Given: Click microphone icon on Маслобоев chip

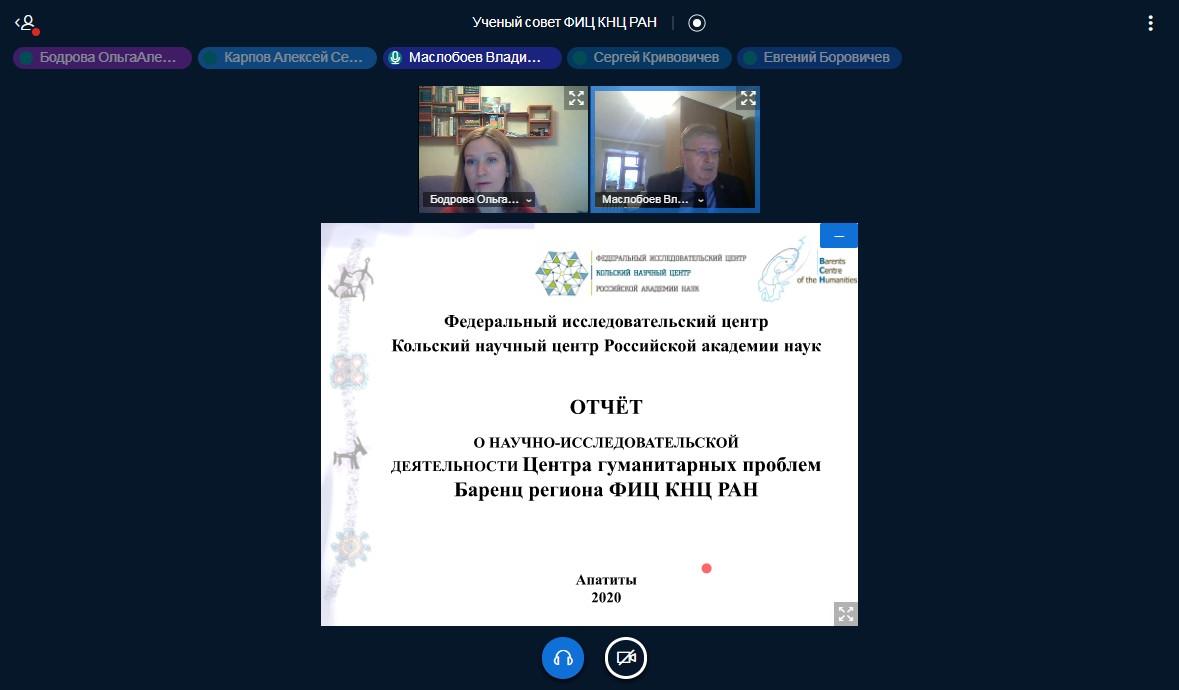Looking at the screenshot, I should pos(396,58).
